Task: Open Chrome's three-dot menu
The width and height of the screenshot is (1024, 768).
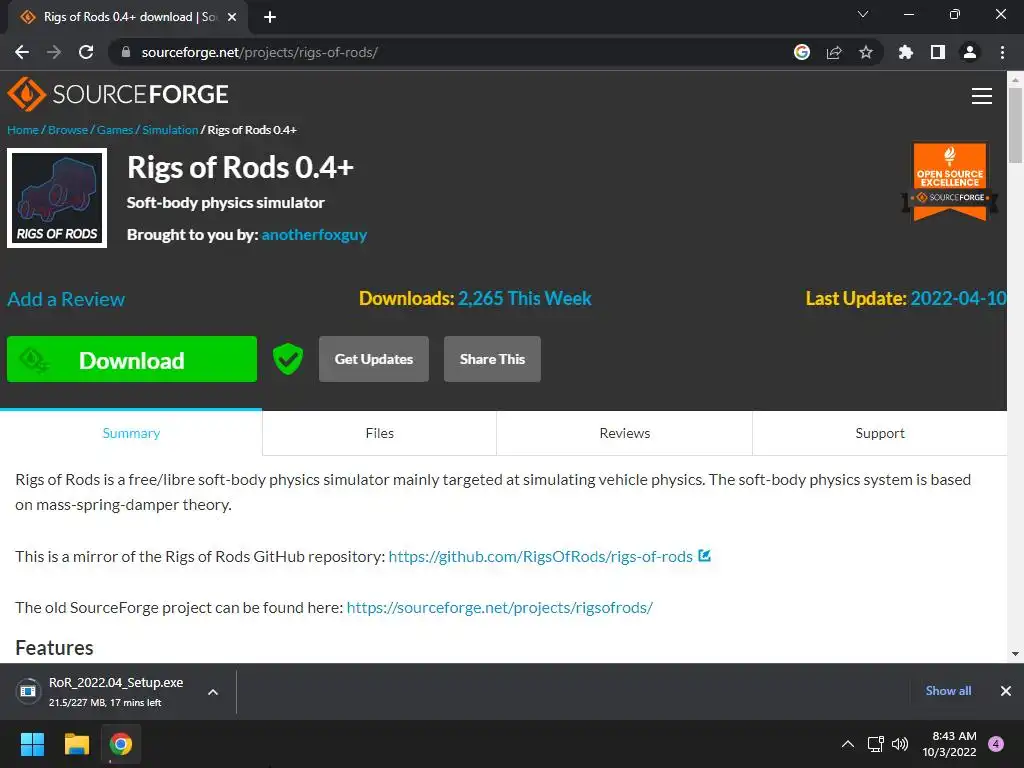Action: coord(1002,52)
